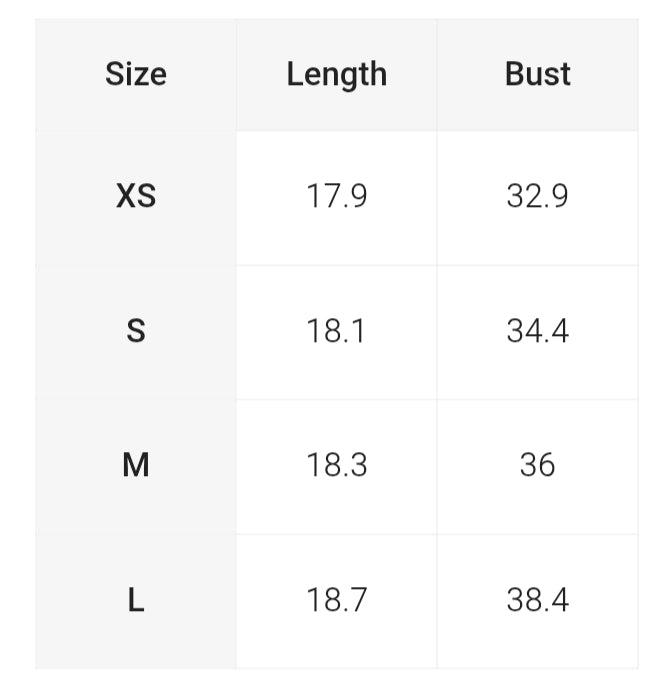Click the L size row label

(136, 600)
